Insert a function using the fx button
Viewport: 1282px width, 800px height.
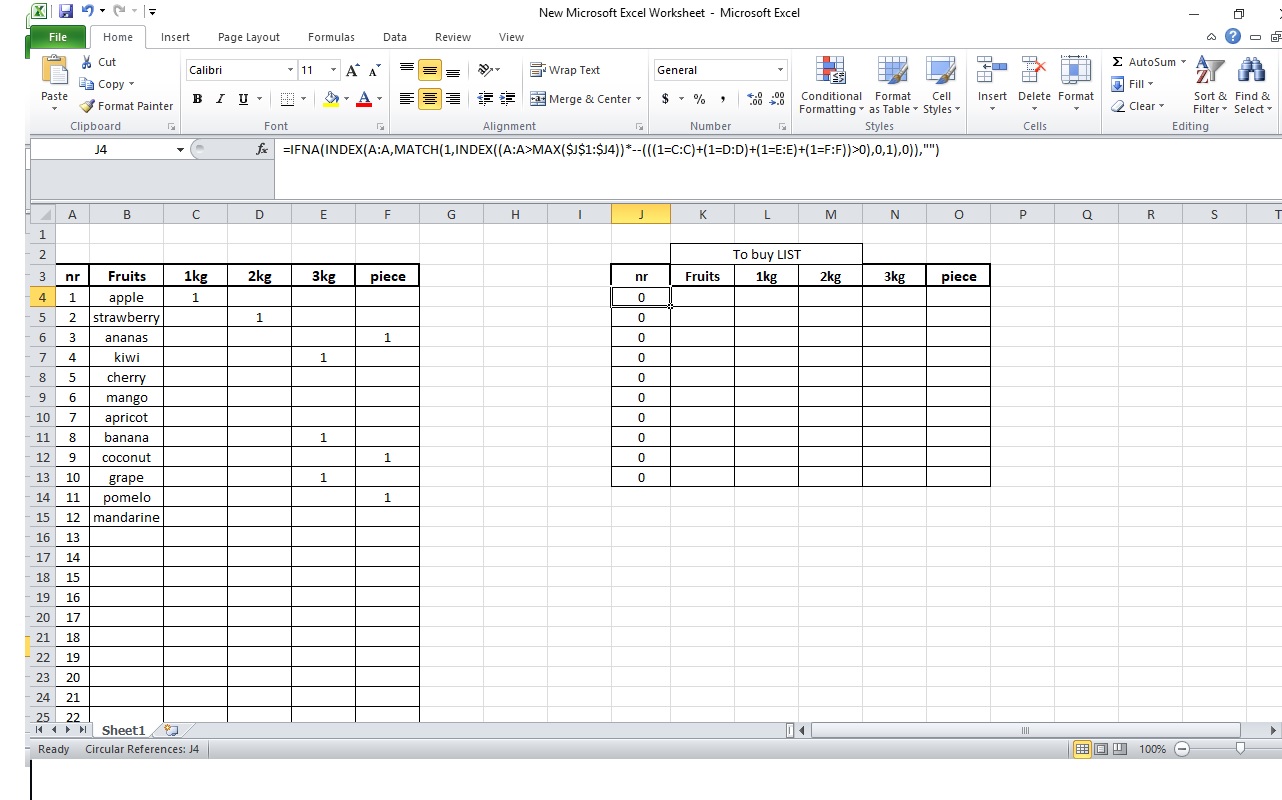pyautogui.click(x=260, y=150)
